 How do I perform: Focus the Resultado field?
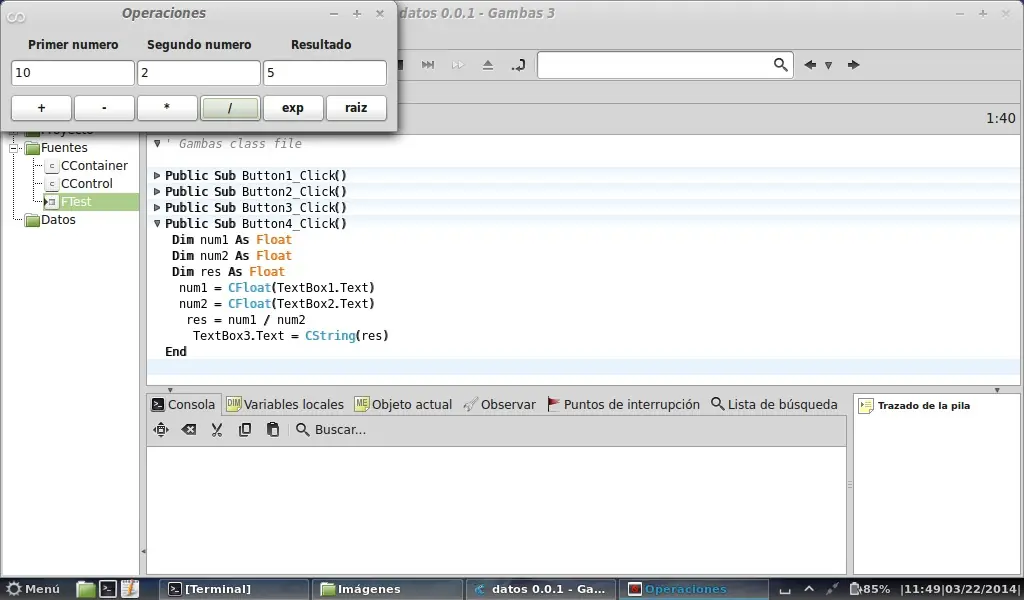pos(325,72)
